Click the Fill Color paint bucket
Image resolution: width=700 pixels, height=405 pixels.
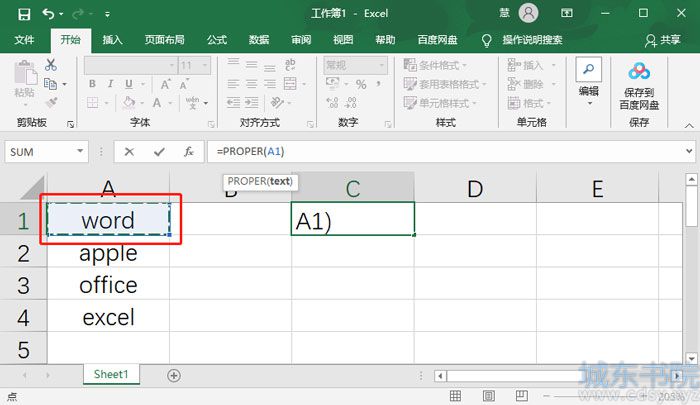pos(129,103)
